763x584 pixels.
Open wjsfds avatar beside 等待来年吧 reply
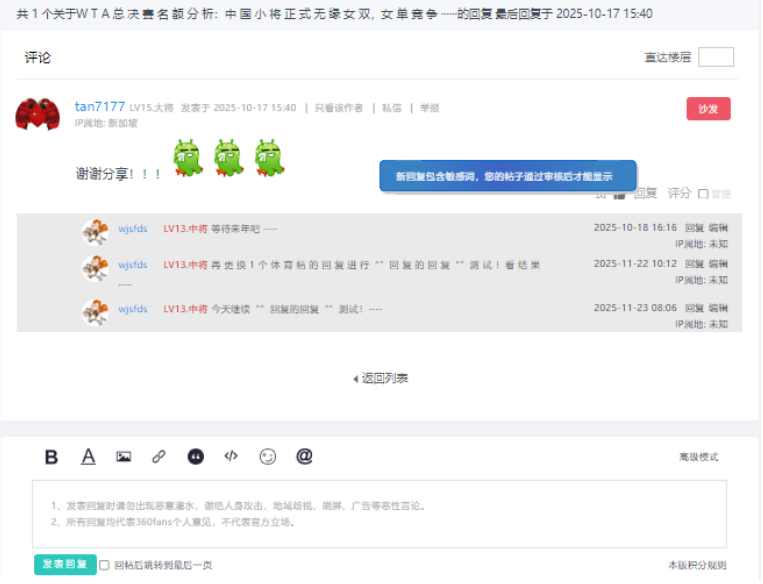point(95,232)
